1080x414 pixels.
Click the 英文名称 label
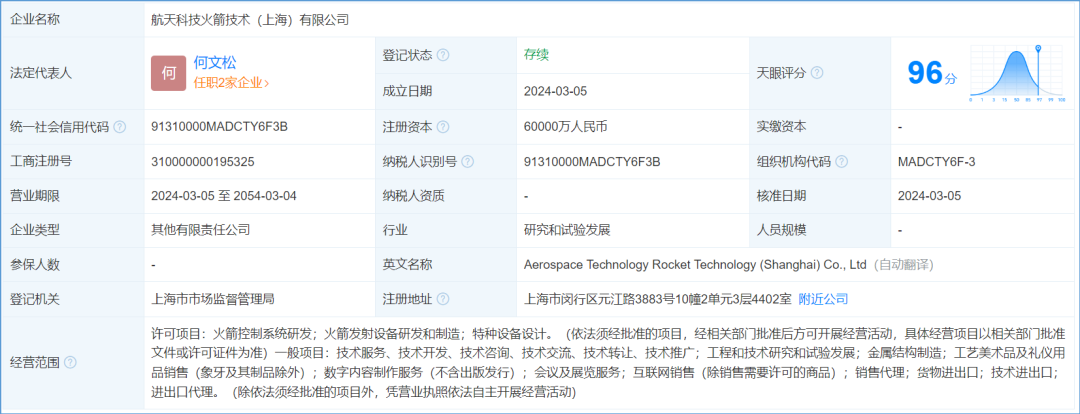click(408, 265)
